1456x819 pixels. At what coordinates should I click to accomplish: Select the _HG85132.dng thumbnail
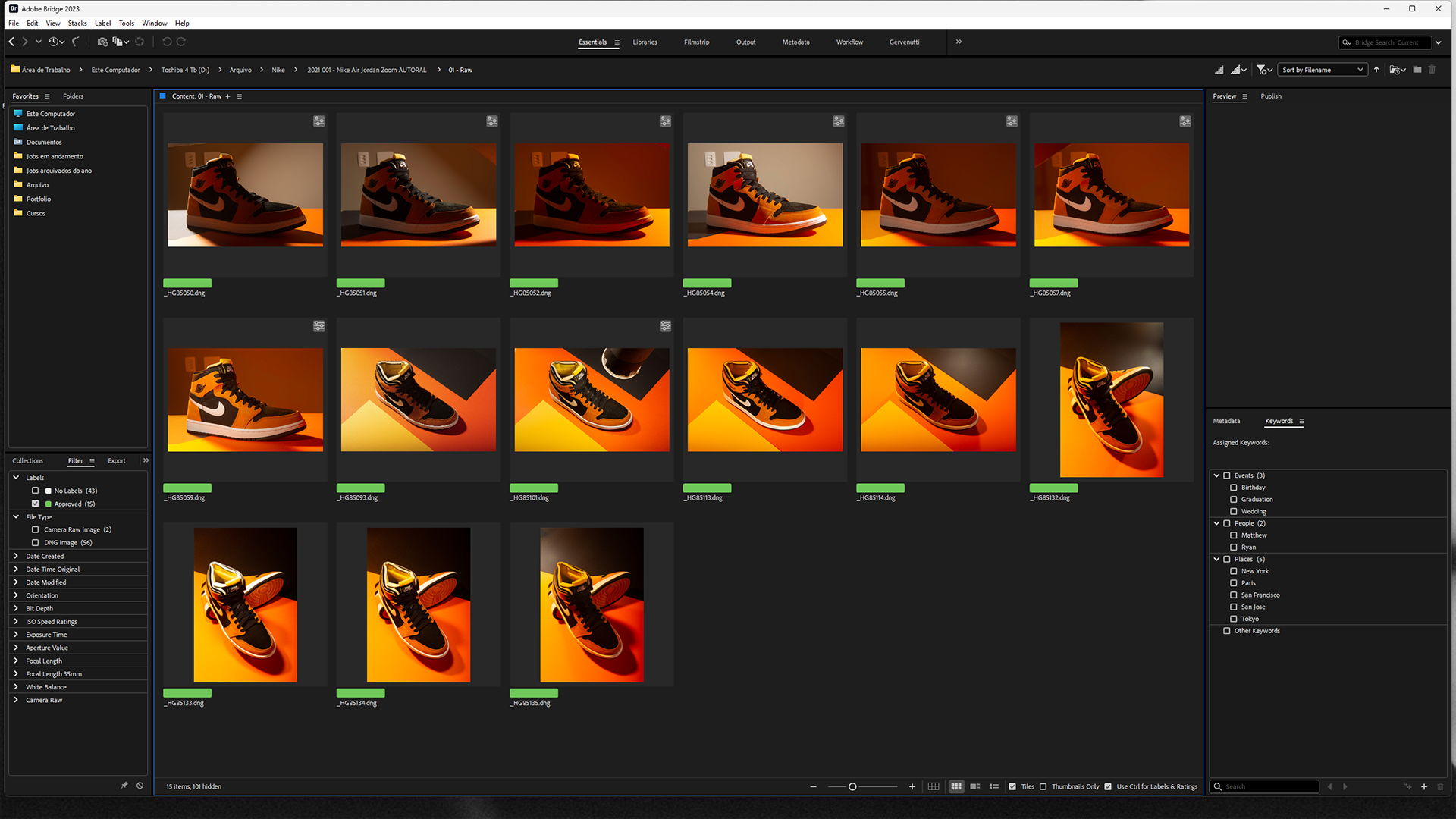pyautogui.click(x=1111, y=400)
